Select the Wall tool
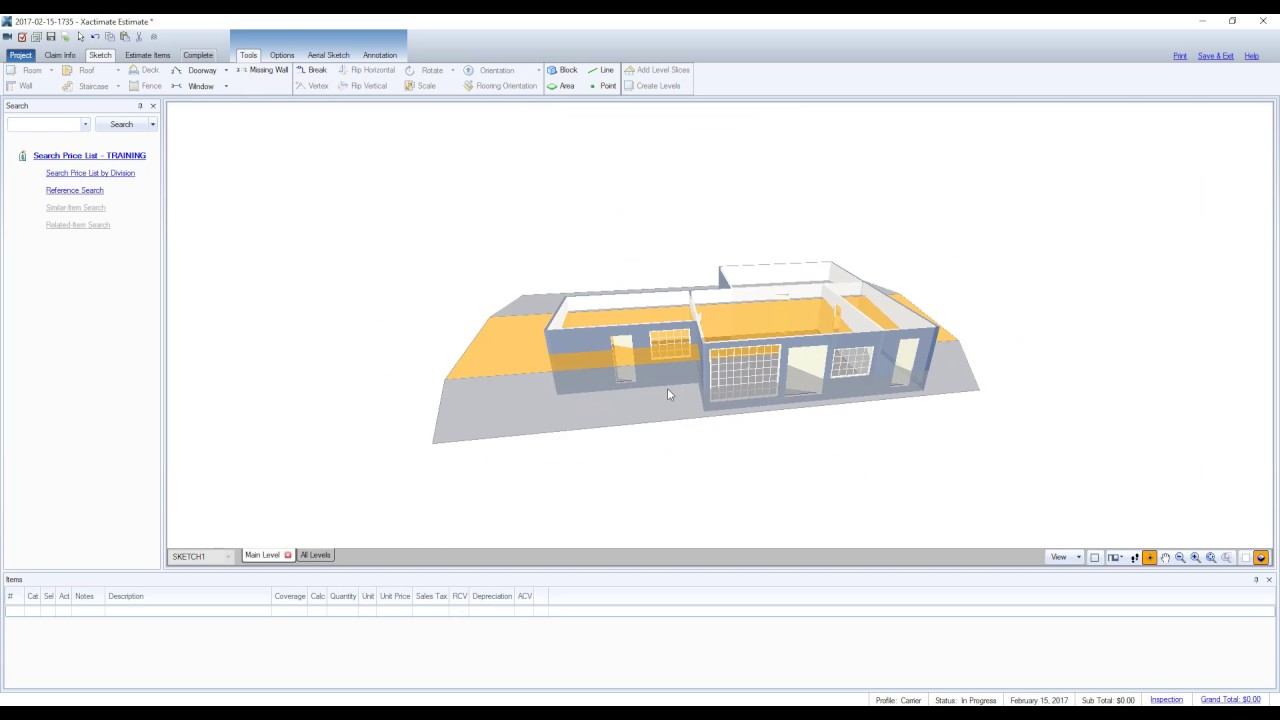The image size is (1280, 720). click(19, 86)
